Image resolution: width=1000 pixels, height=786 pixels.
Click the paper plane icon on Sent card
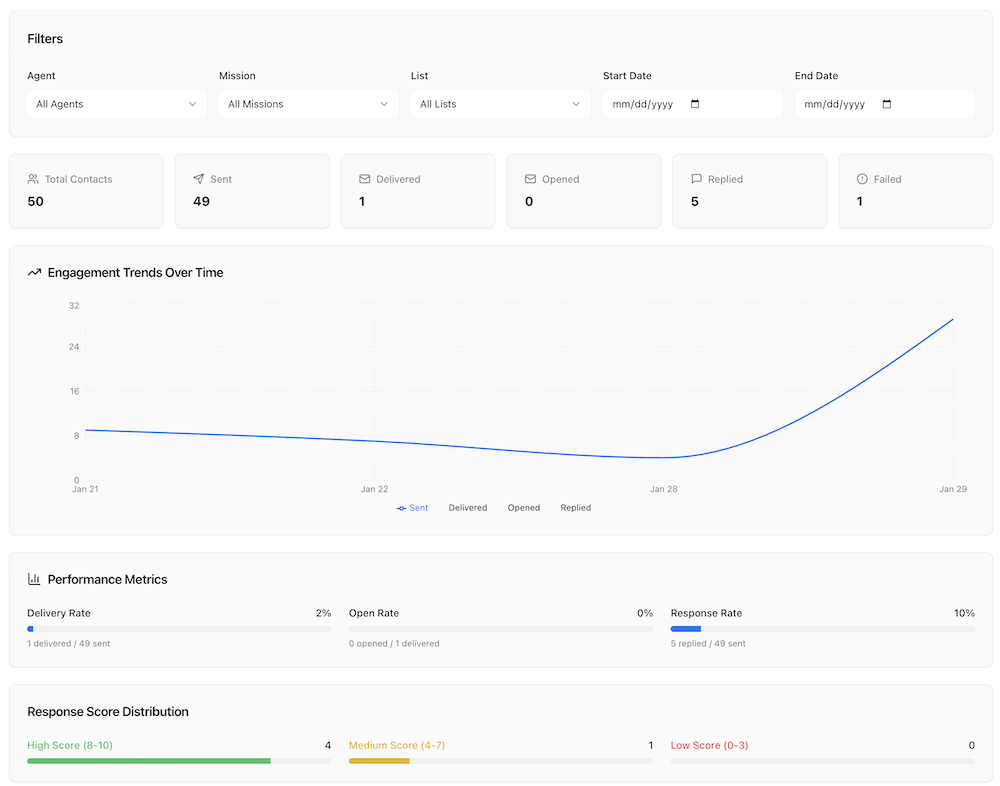(198, 179)
